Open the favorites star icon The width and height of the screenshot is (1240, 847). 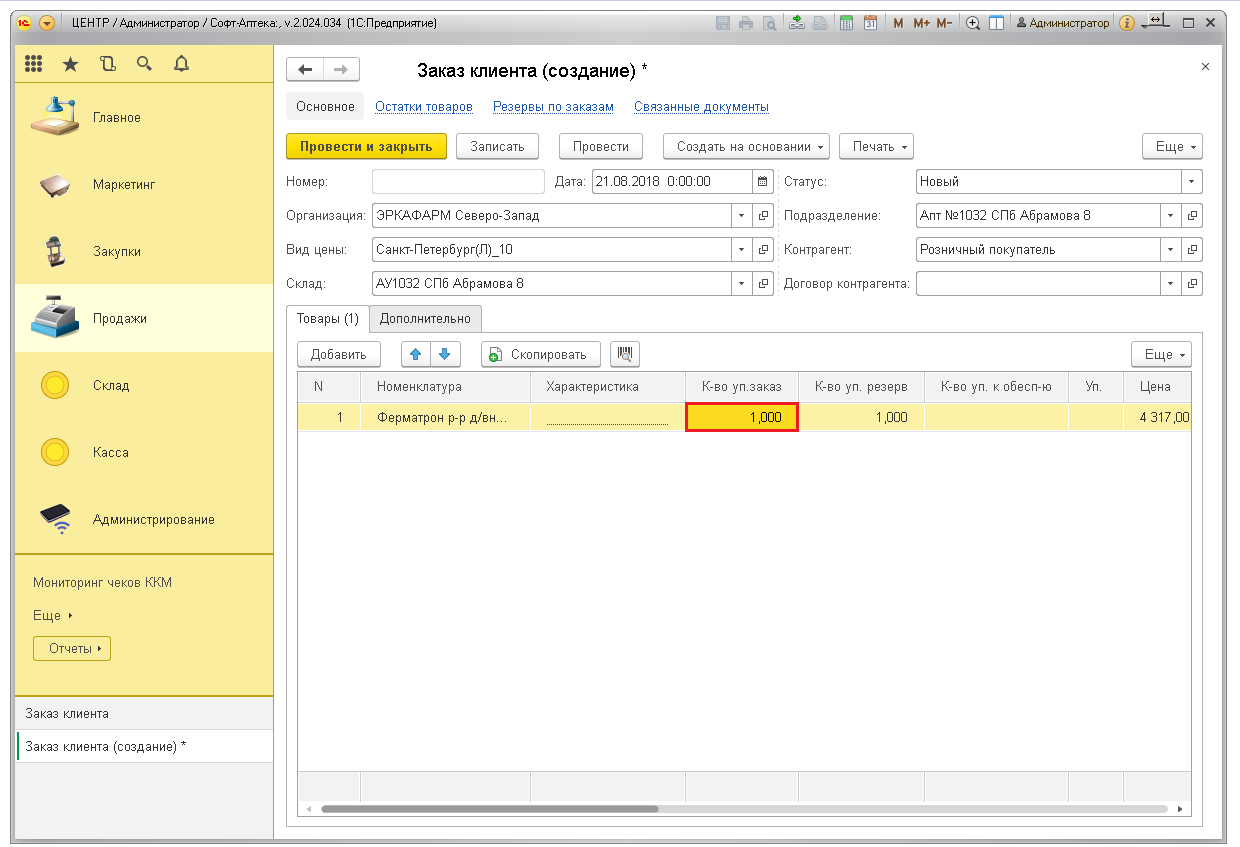point(70,64)
